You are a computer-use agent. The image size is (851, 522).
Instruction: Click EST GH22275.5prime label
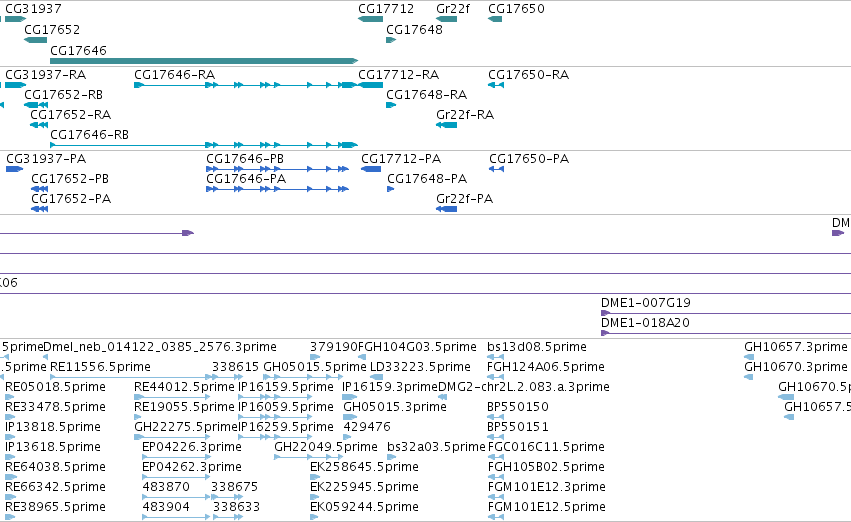pyautogui.click(x=186, y=426)
